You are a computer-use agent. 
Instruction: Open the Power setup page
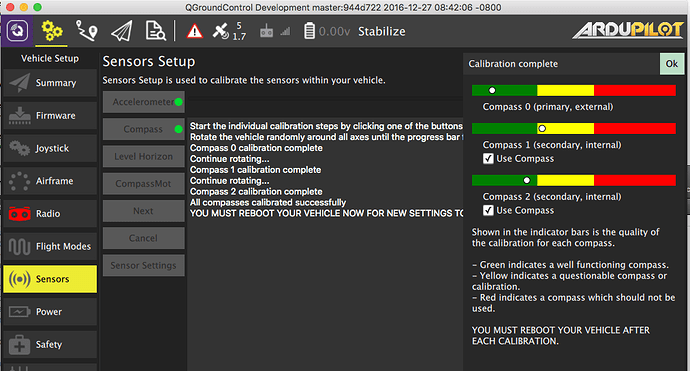(50, 312)
